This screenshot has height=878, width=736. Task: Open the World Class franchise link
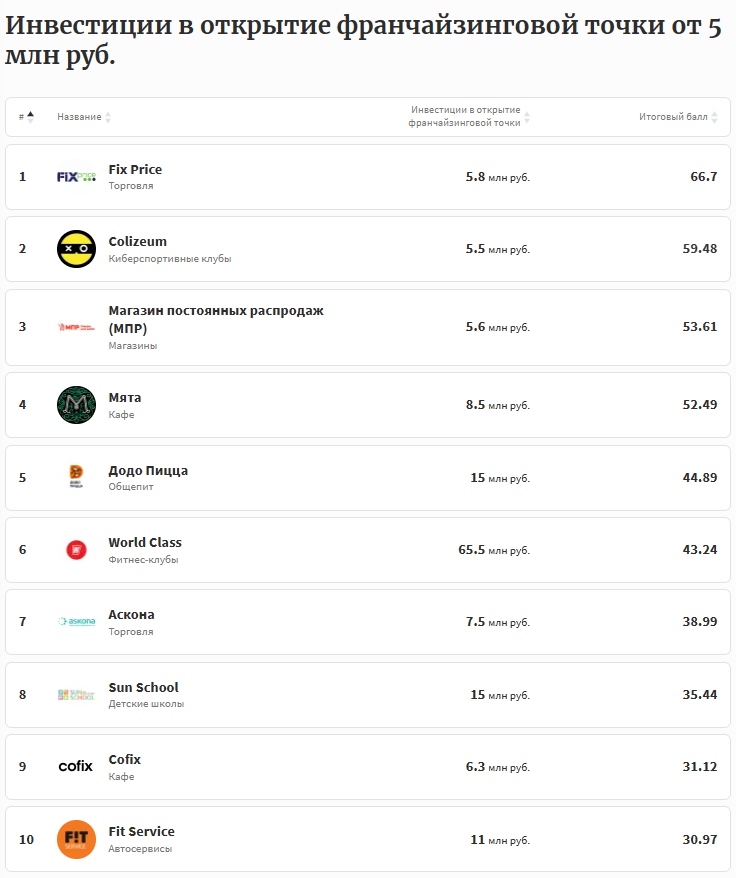point(145,542)
